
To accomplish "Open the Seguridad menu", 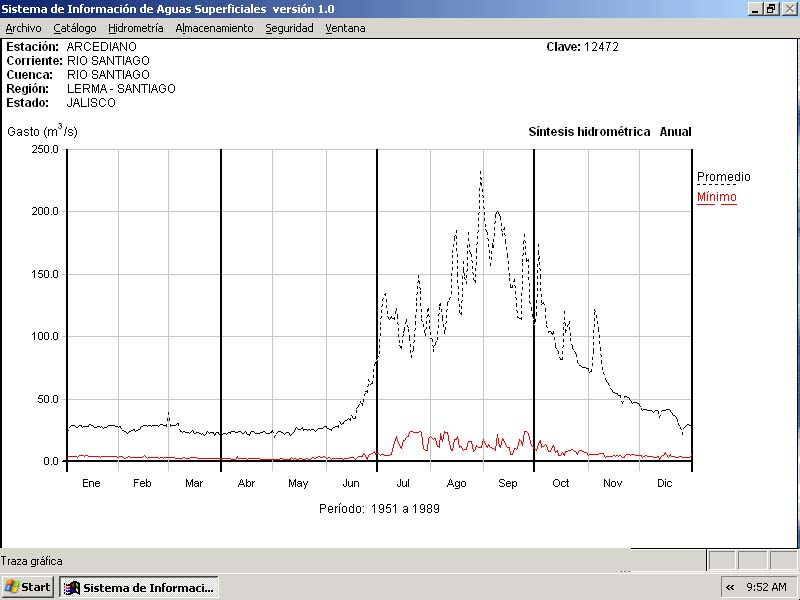I will [289, 28].
